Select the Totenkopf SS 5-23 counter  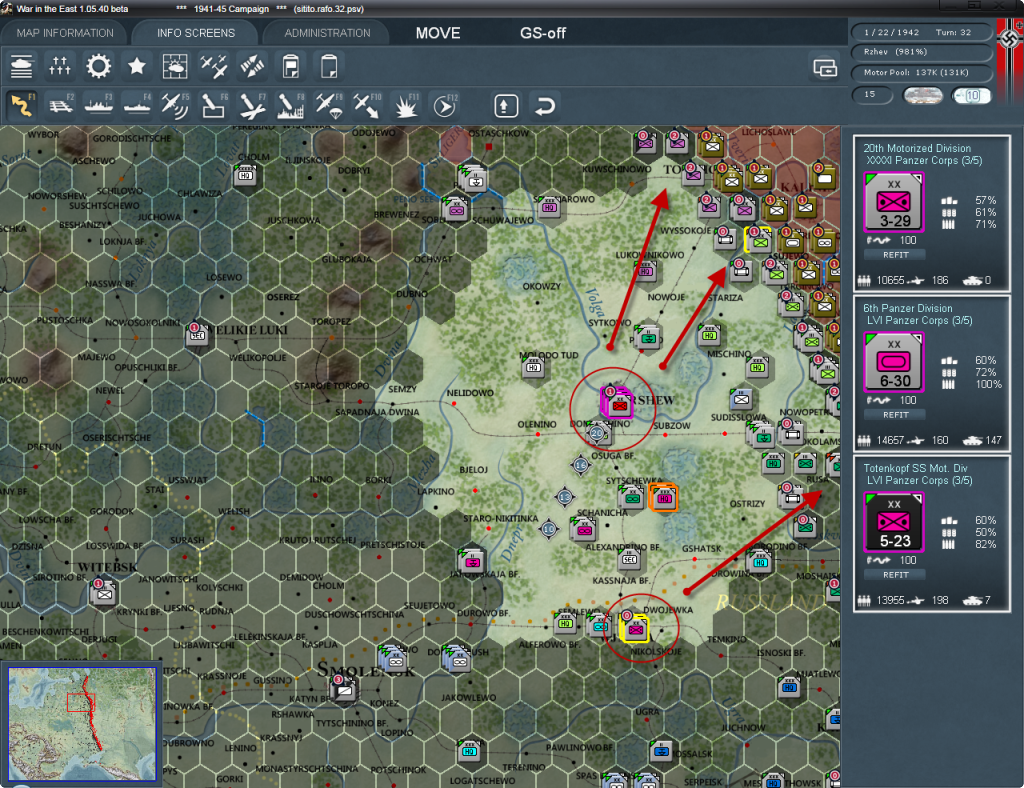[894, 522]
